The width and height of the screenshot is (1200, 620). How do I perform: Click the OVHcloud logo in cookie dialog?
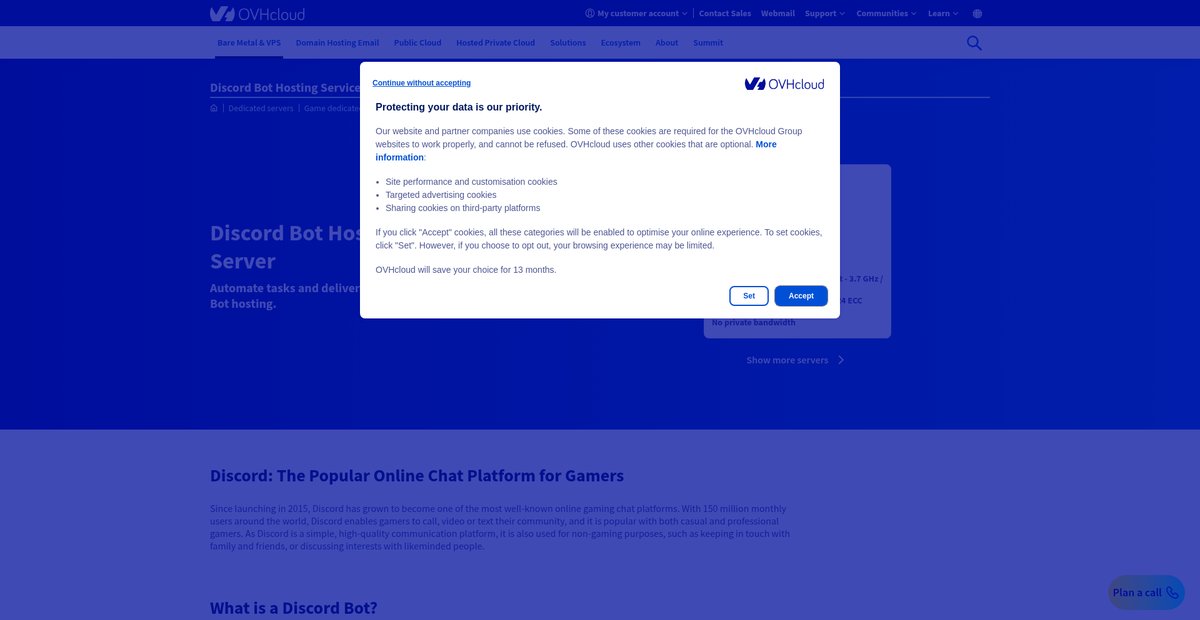(x=785, y=84)
